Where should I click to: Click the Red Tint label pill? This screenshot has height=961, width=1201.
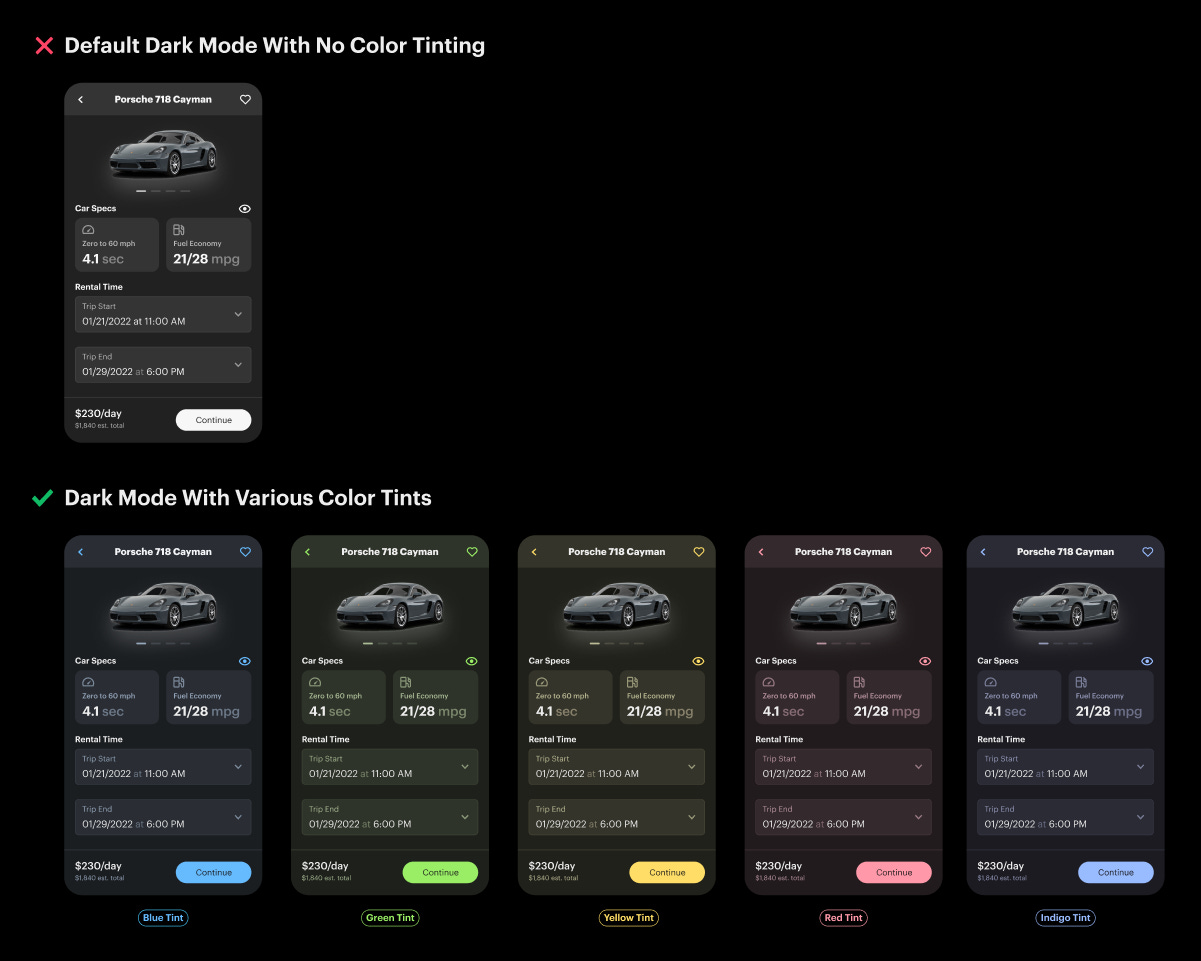click(845, 918)
